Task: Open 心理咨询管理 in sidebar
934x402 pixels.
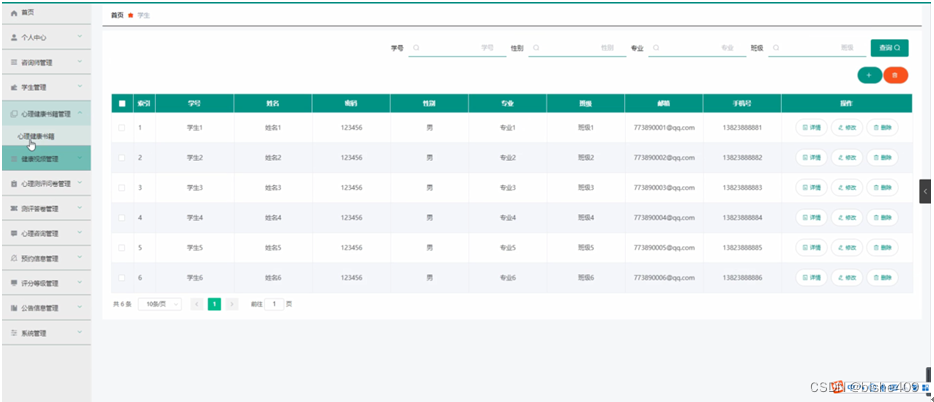Action: point(46,233)
